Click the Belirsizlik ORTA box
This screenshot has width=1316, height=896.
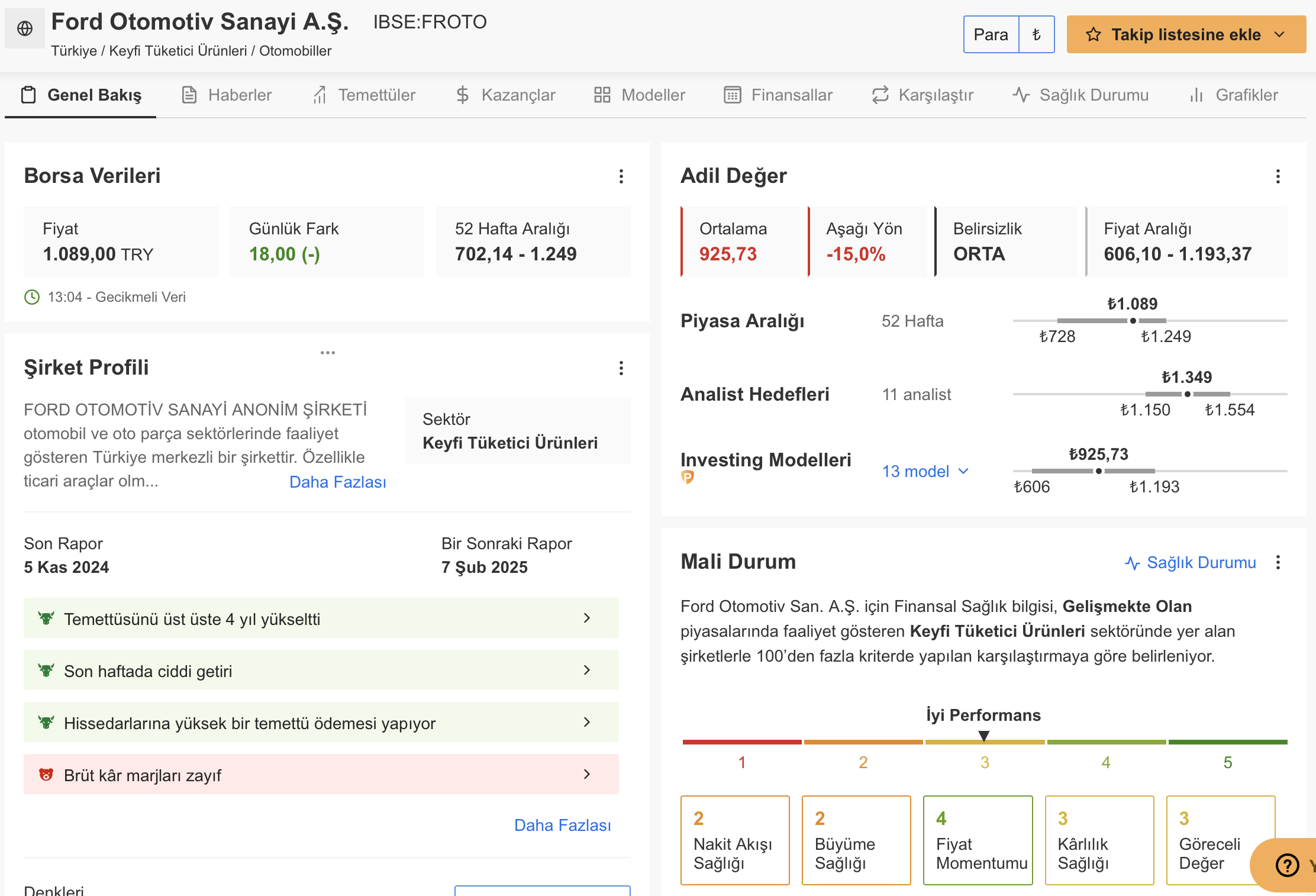pos(1006,241)
